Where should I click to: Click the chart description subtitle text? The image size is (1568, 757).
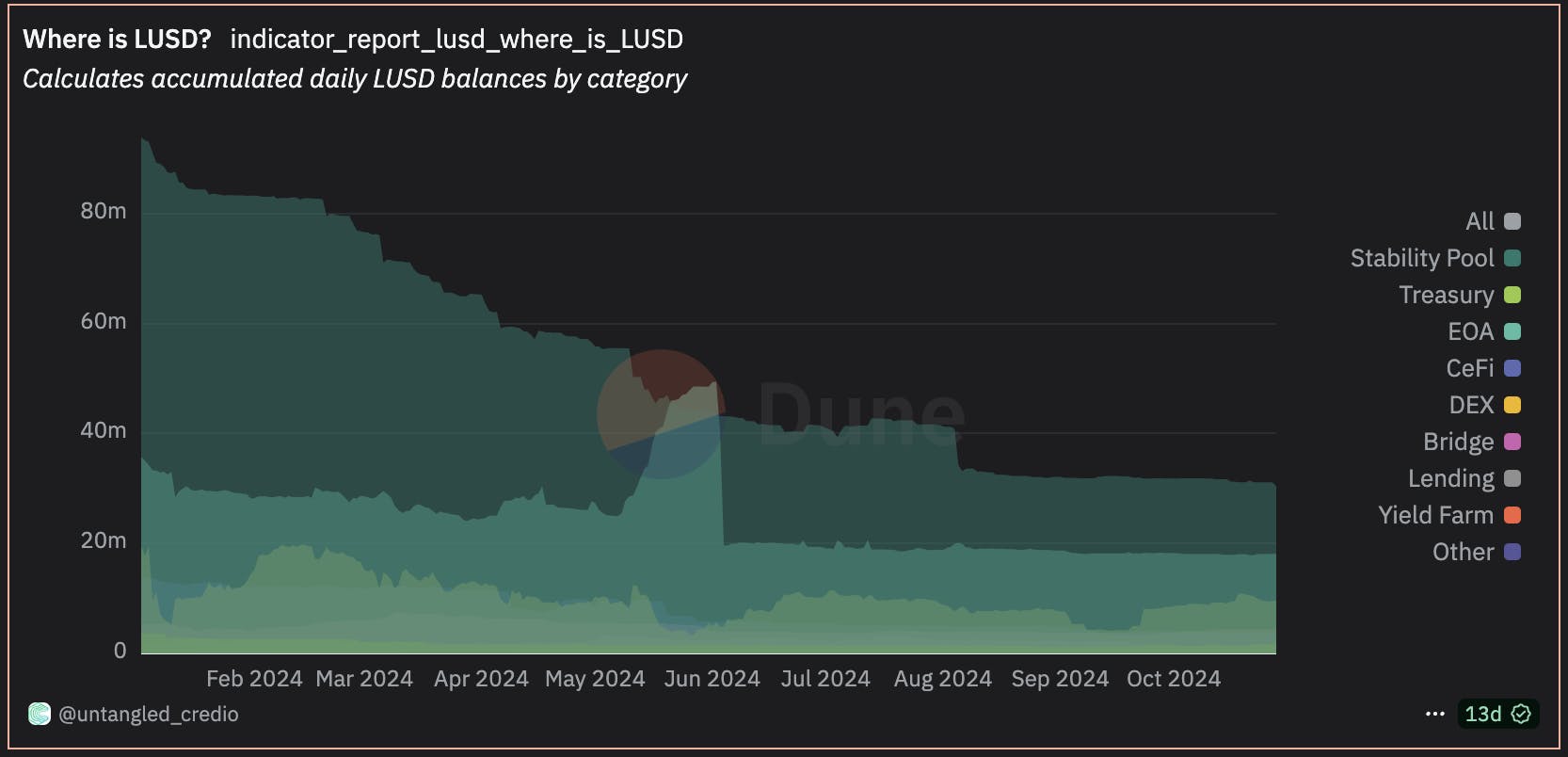point(355,79)
